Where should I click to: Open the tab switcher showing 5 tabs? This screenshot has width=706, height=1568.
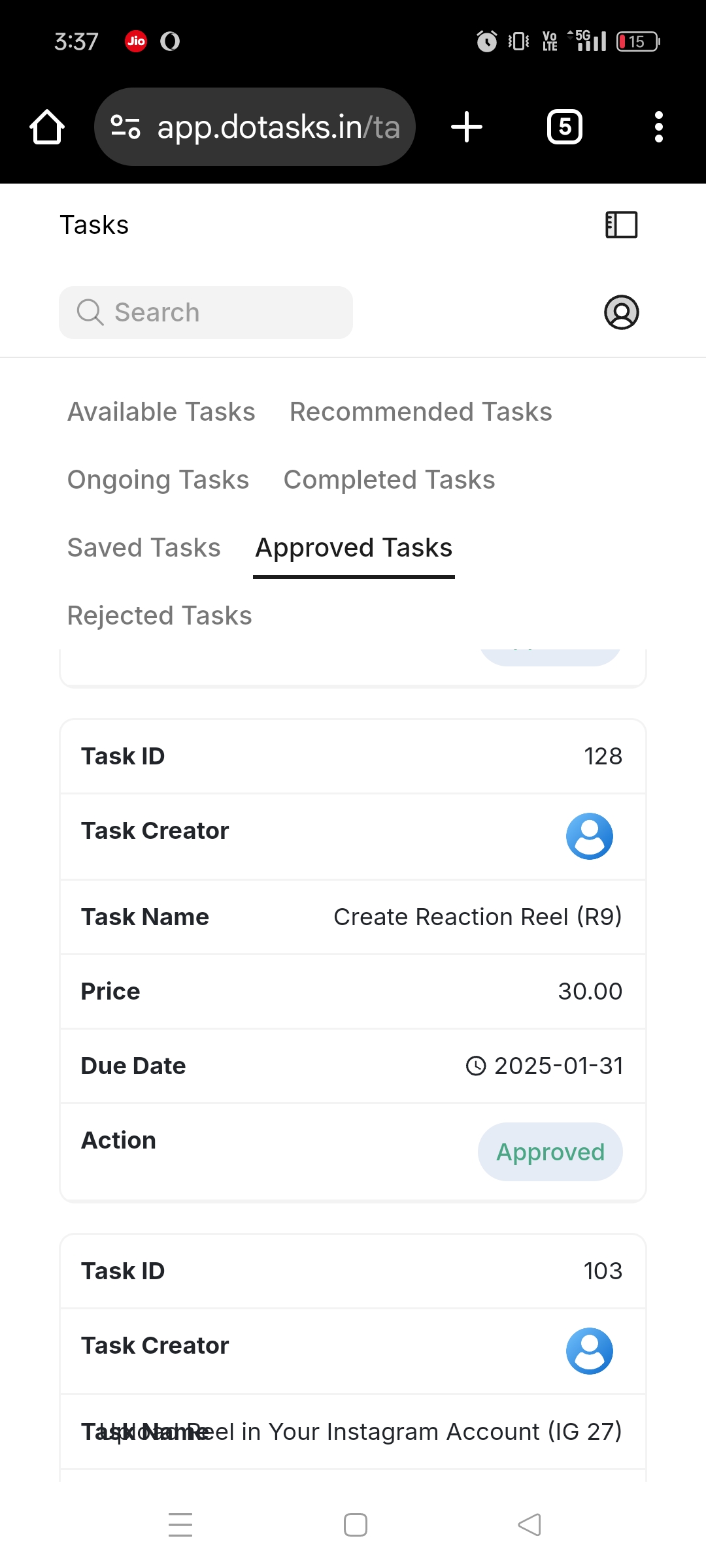[565, 127]
